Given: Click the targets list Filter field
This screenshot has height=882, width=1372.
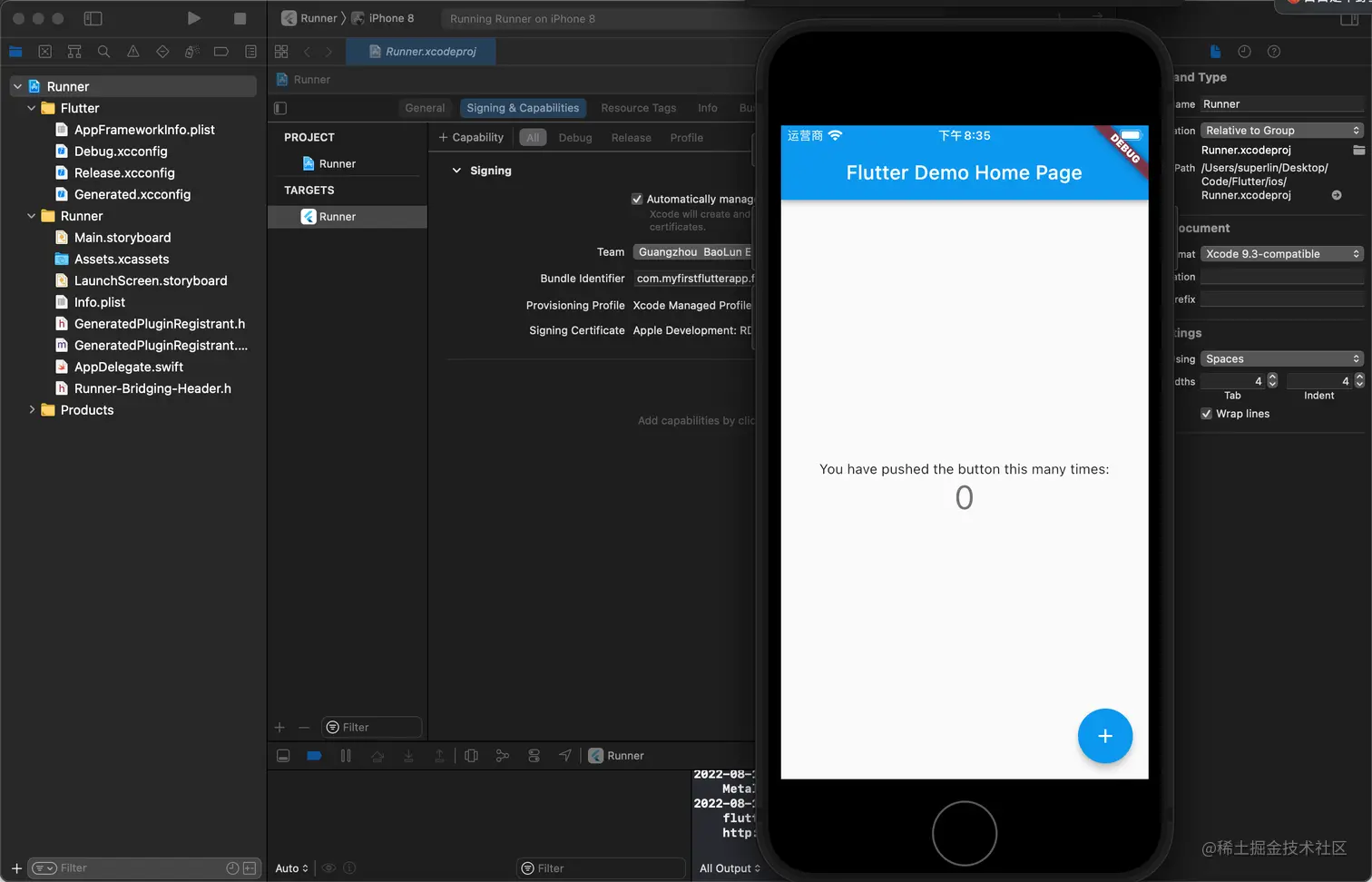Looking at the screenshot, I should pyautogui.click(x=372, y=728).
